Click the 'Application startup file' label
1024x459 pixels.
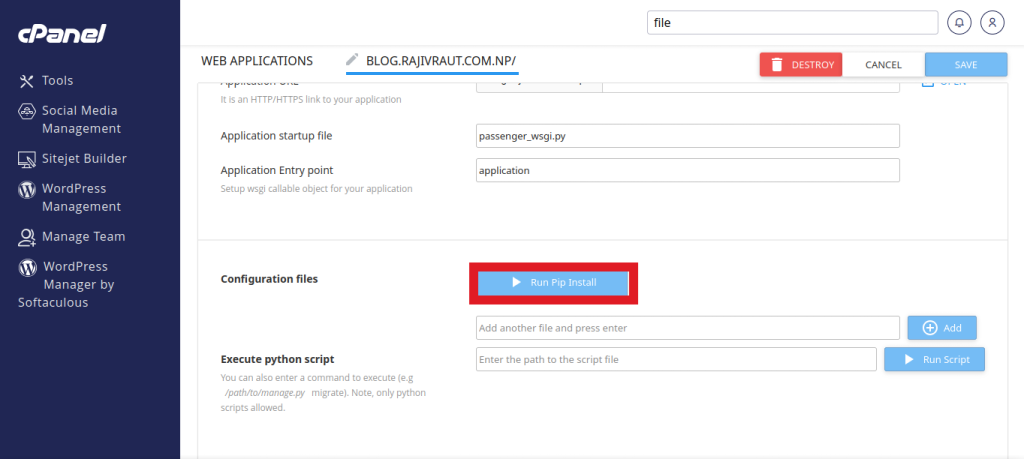[276, 136]
